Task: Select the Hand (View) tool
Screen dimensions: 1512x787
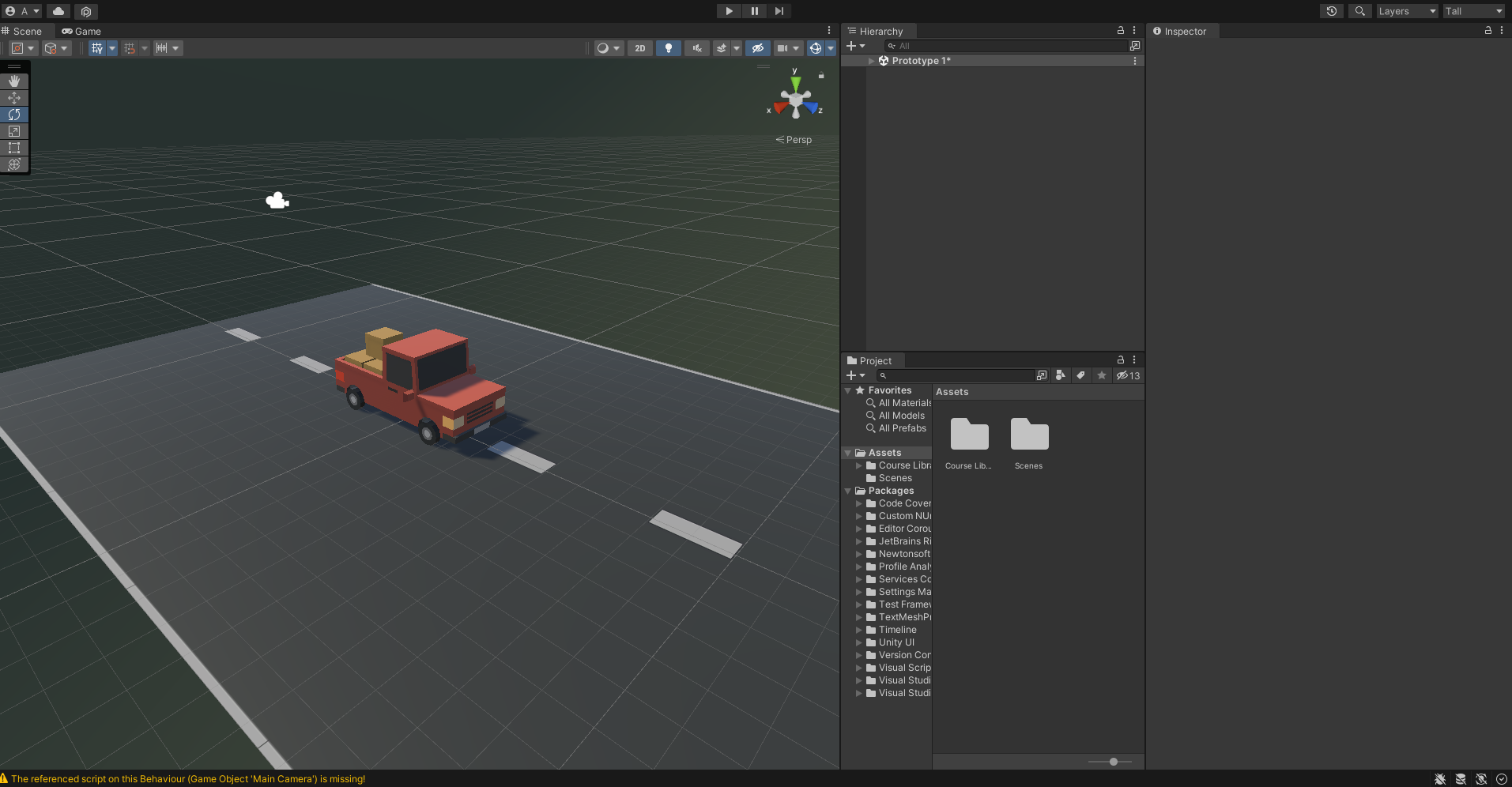Action: click(x=14, y=81)
